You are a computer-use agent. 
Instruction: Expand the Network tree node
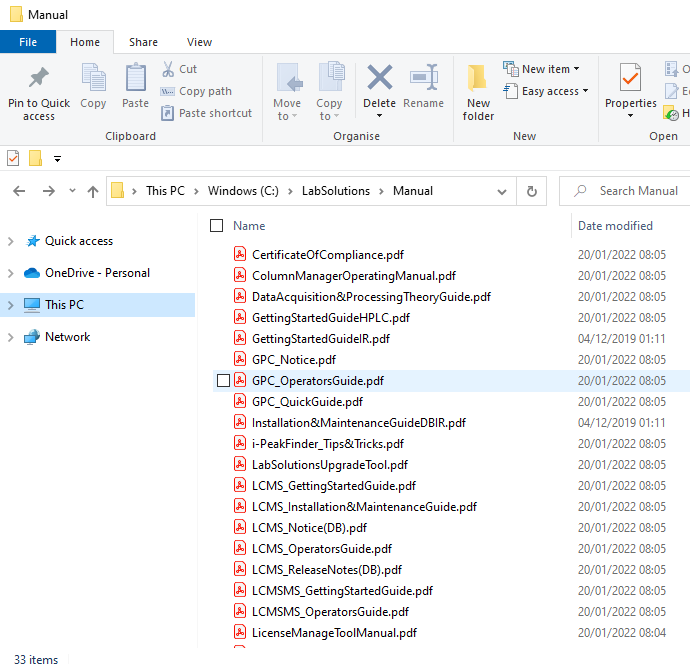pos(11,338)
